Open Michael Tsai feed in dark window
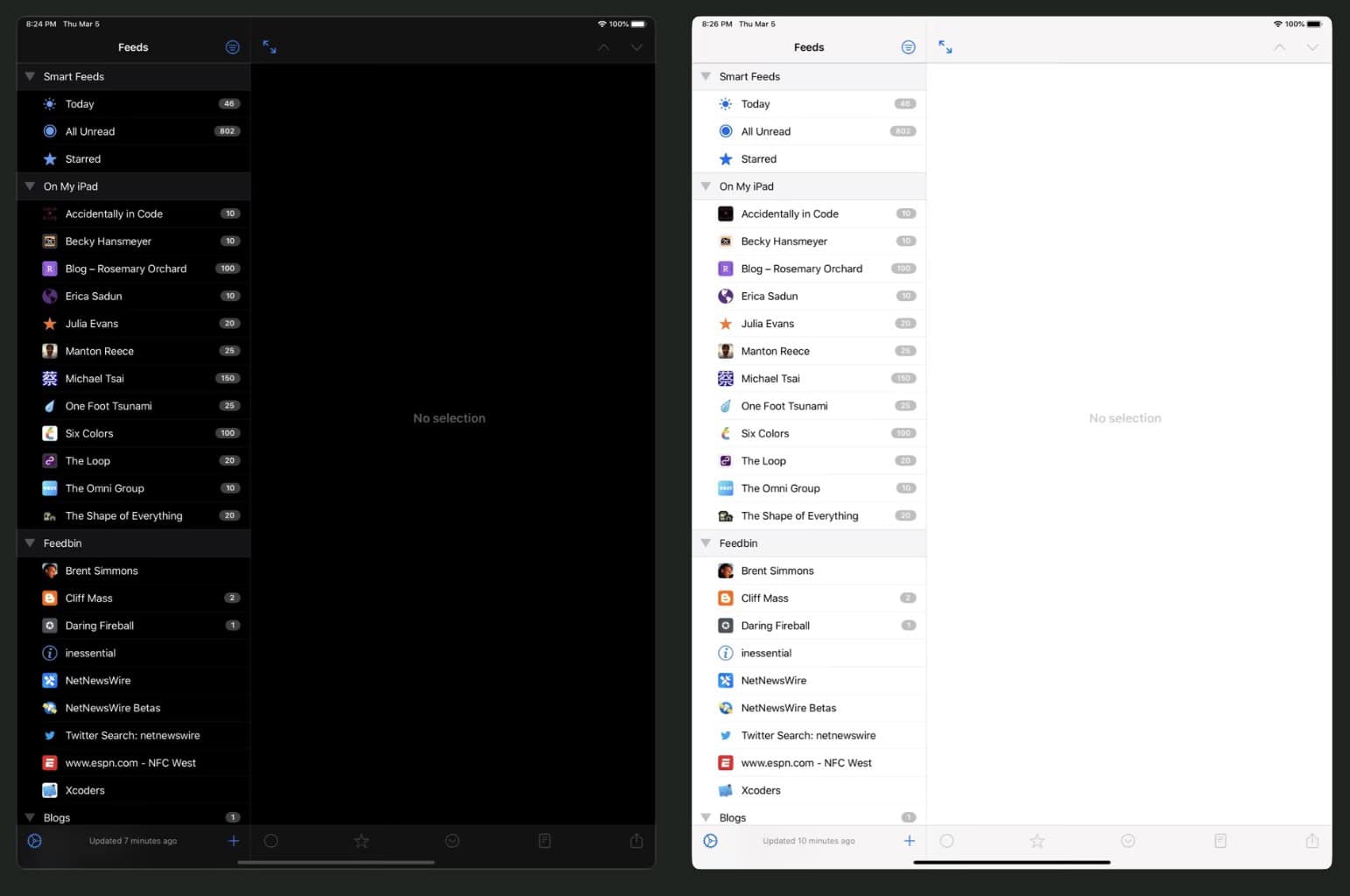Viewport: 1350px width, 896px height. [x=134, y=379]
